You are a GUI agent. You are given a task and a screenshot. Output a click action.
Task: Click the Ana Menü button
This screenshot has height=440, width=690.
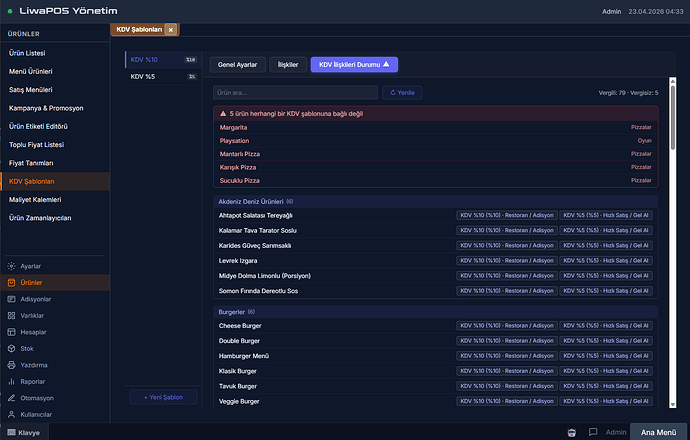659,432
